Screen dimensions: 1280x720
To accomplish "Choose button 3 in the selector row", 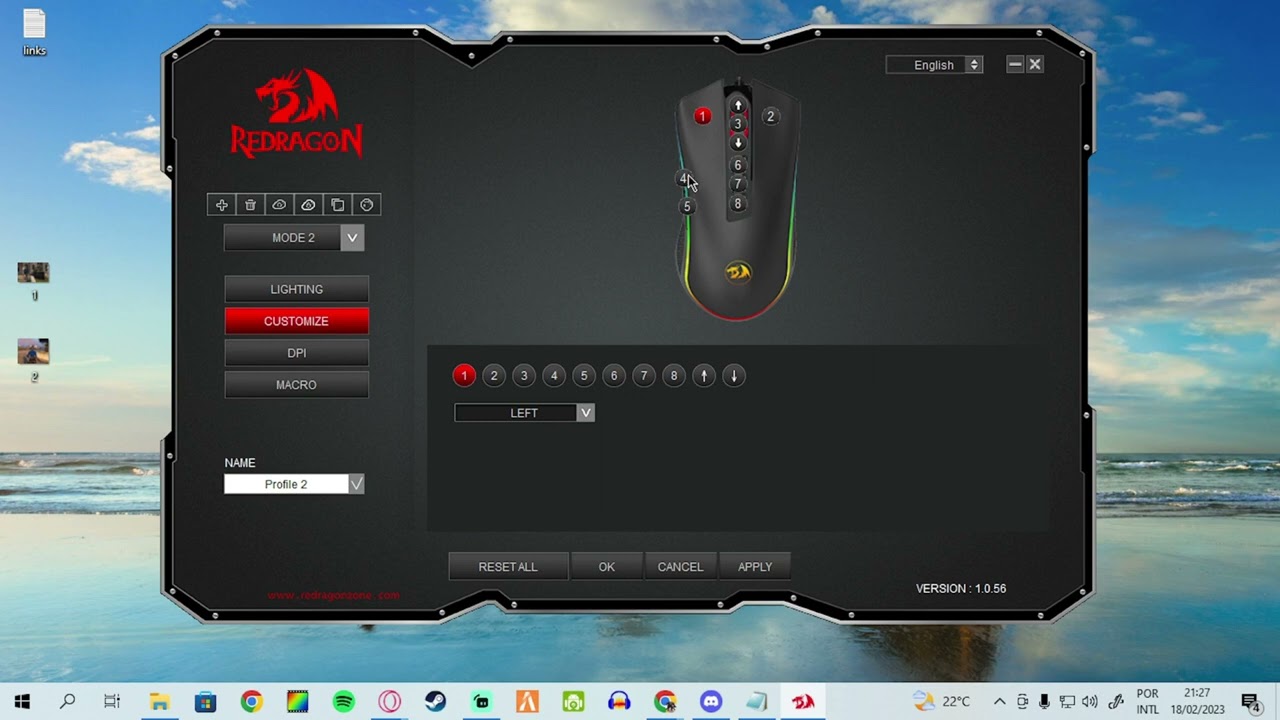I will click(x=524, y=376).
